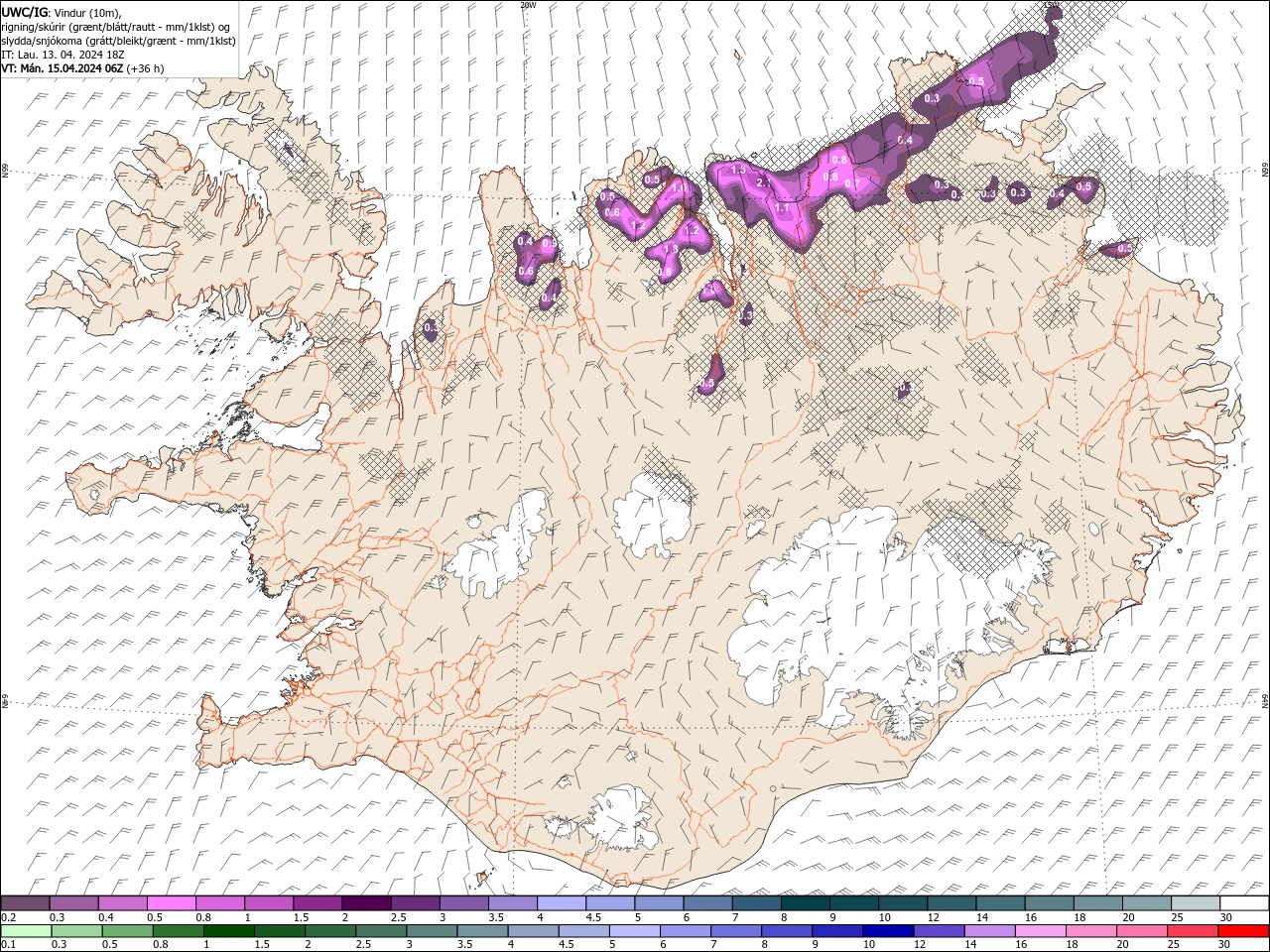
Task: Pick the 2 swatch on the green rain scale
Action: point(330,930)
